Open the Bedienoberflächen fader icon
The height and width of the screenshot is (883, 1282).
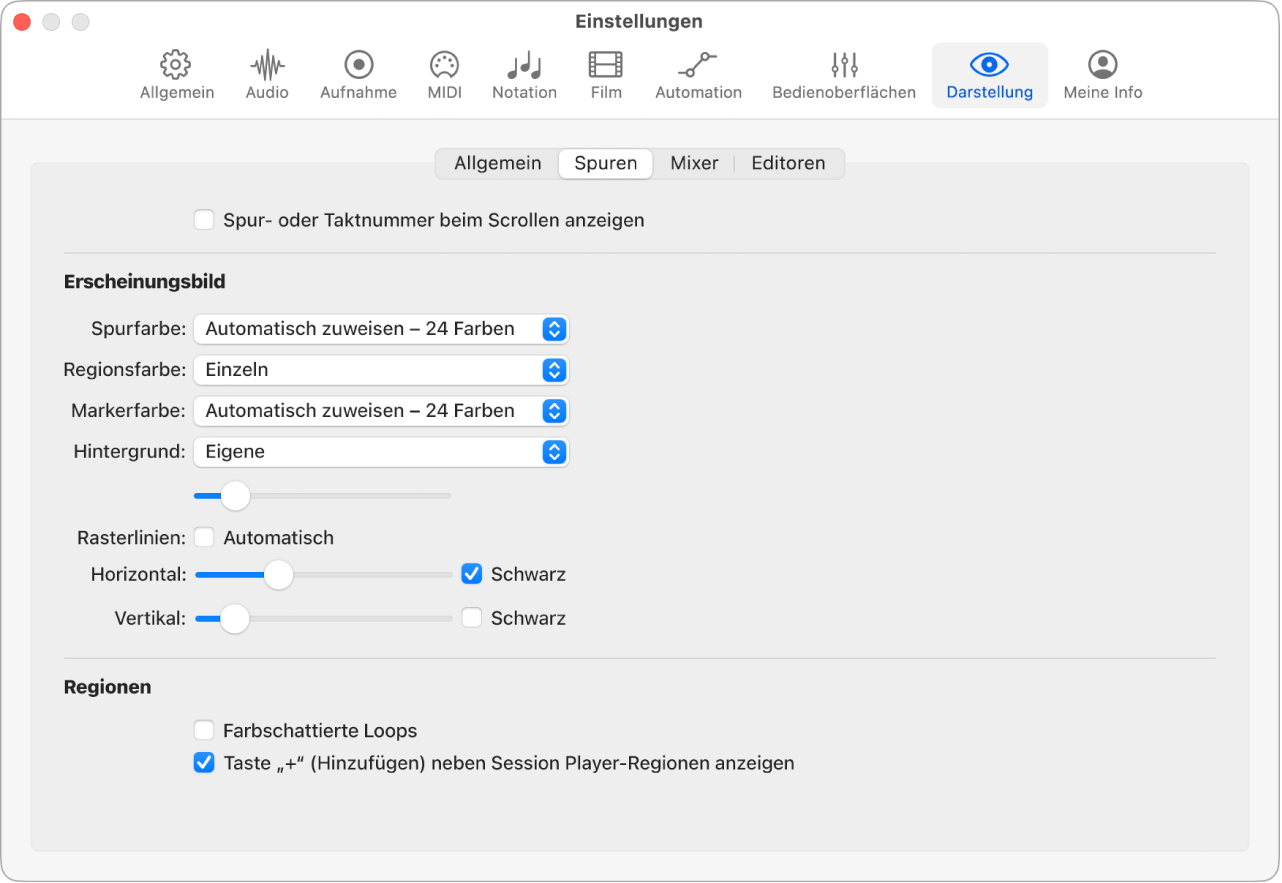click(844, 75)
